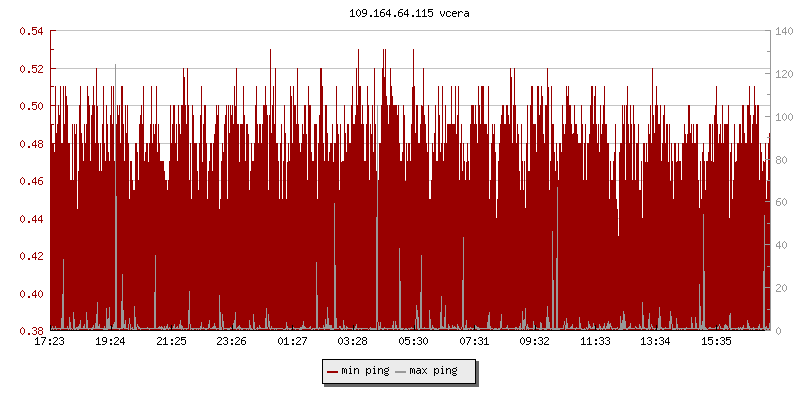Select the 0.38 left axis value
Viewport: 800px width, 400px height.
(31, 331)
